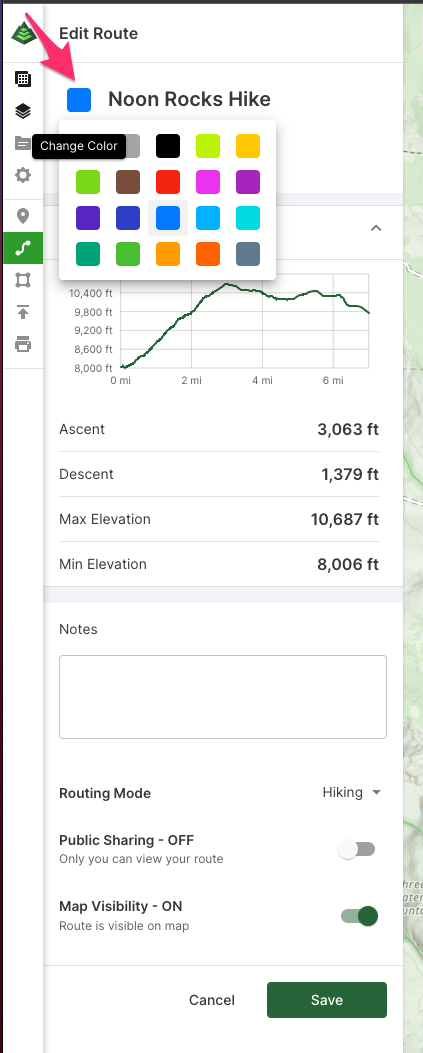Toggle Public Sharing switch on

[x=357, y=850]
